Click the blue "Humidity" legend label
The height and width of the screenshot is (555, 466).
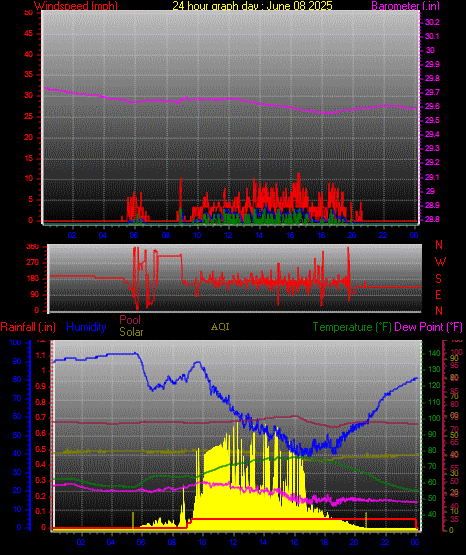[86, 327]
